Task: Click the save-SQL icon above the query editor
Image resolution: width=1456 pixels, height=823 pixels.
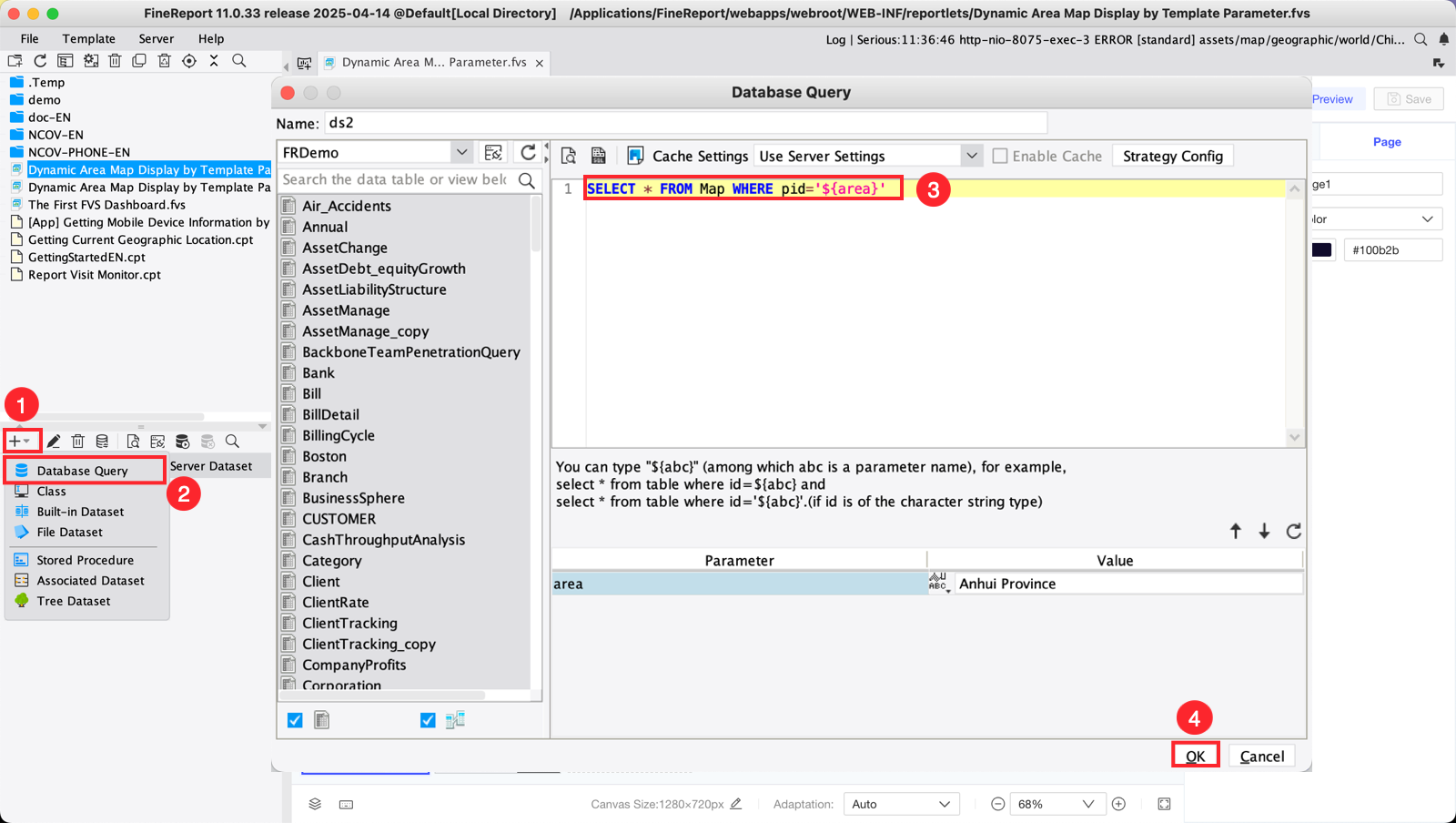Action: coord(599,156)
